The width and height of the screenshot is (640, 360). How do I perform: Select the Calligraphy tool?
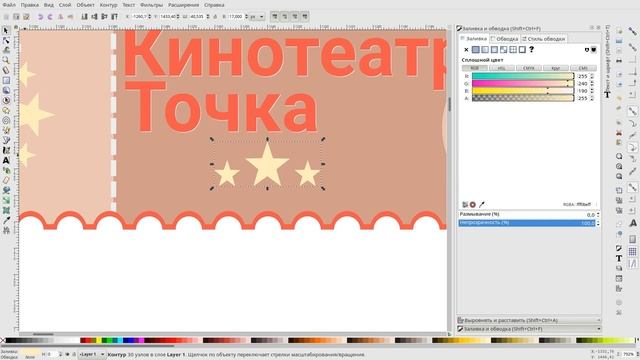[x=6, y=150]
